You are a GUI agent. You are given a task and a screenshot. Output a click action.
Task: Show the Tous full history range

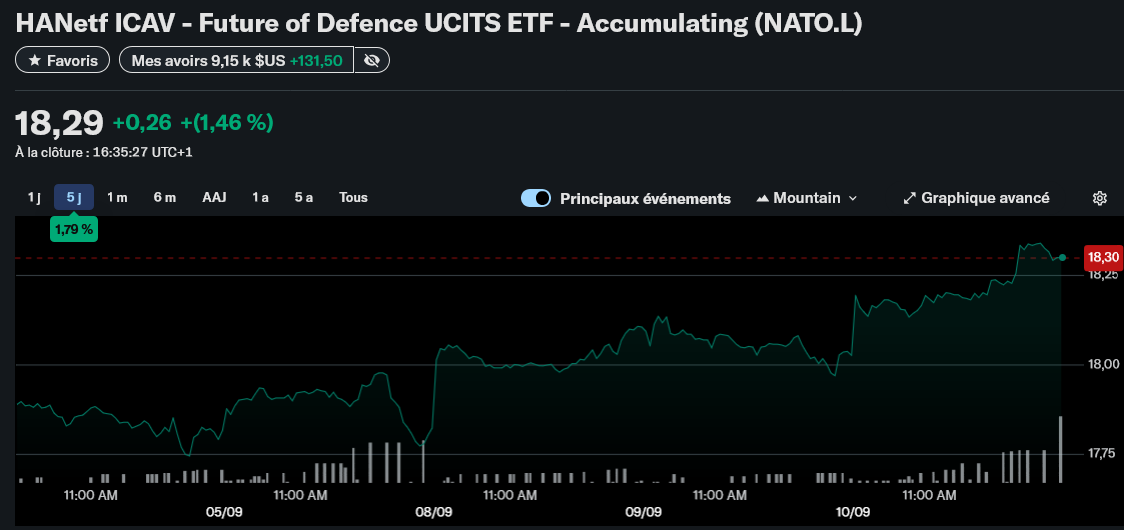353,197
